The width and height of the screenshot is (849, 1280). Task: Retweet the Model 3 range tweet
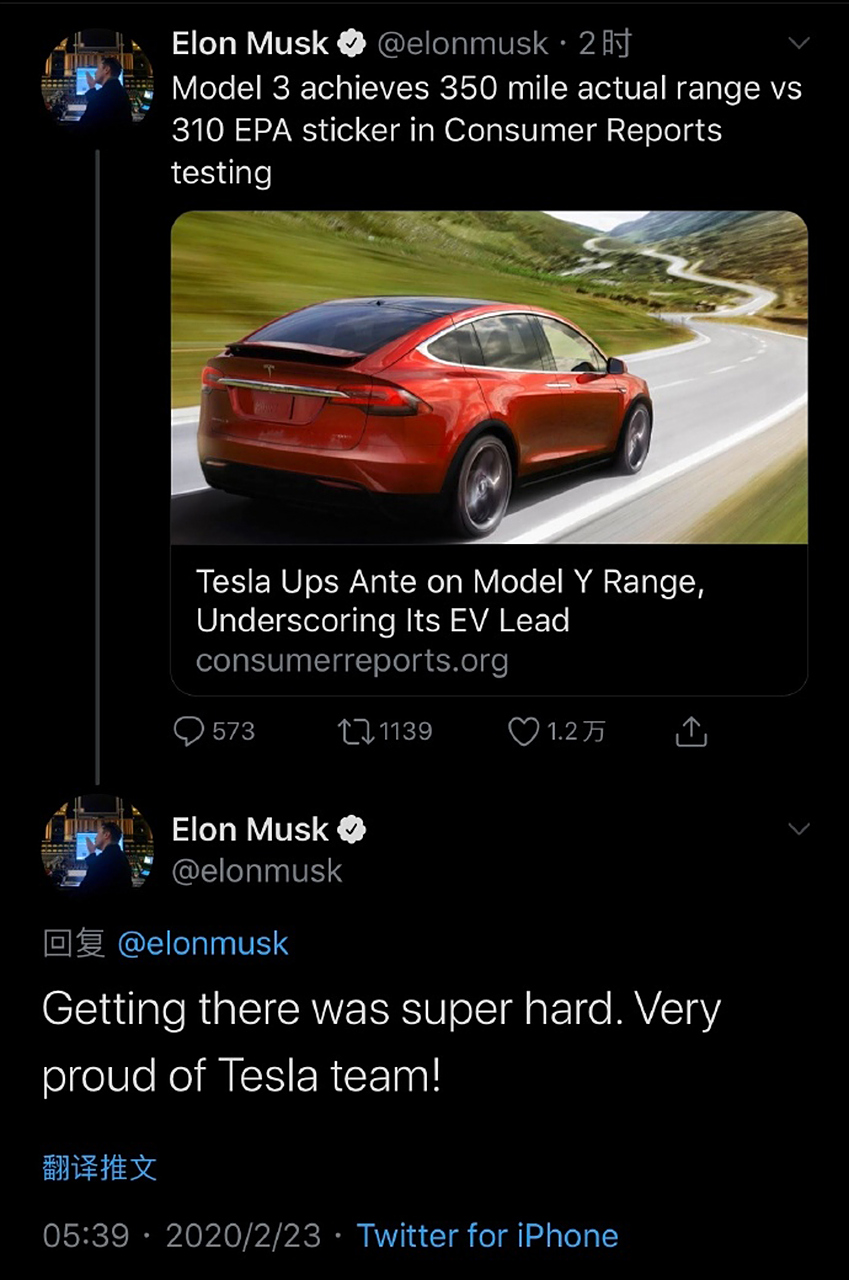tap(356, 732)
